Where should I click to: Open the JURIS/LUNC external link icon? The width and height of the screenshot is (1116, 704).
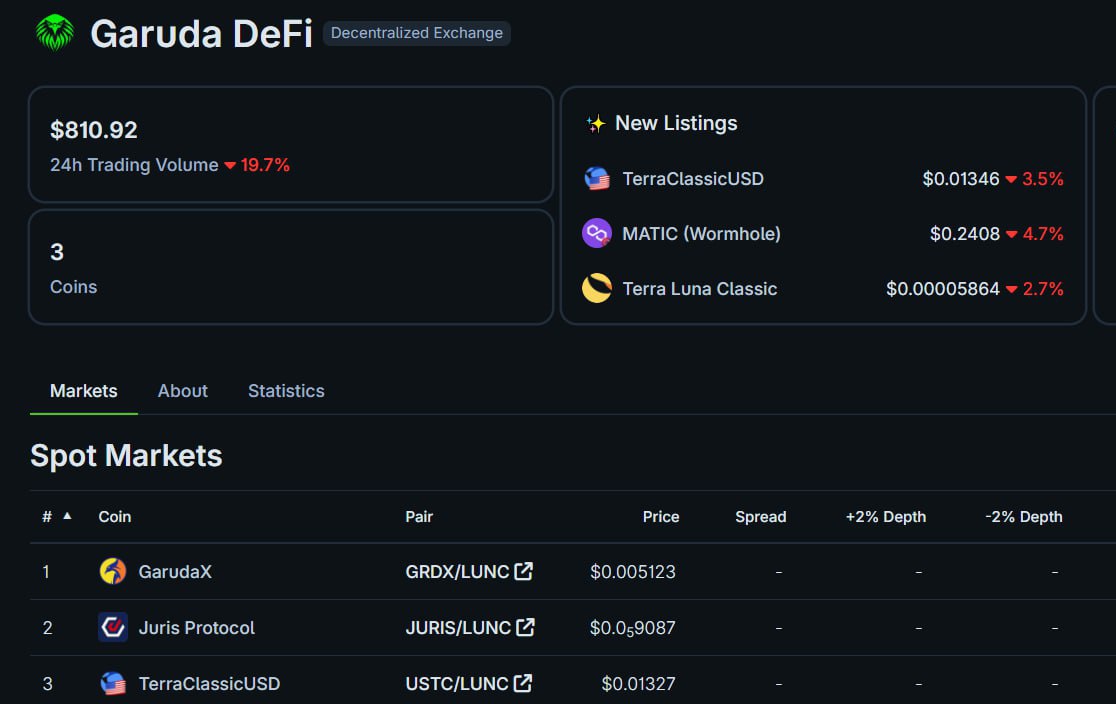[x=526, y=627]
